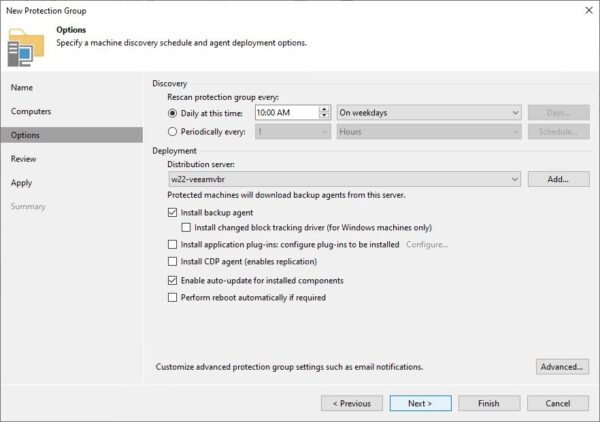Click 'Protected machines will download backup agents' text
The height and width of the screenshot is (422, 600).
[286, 195]
